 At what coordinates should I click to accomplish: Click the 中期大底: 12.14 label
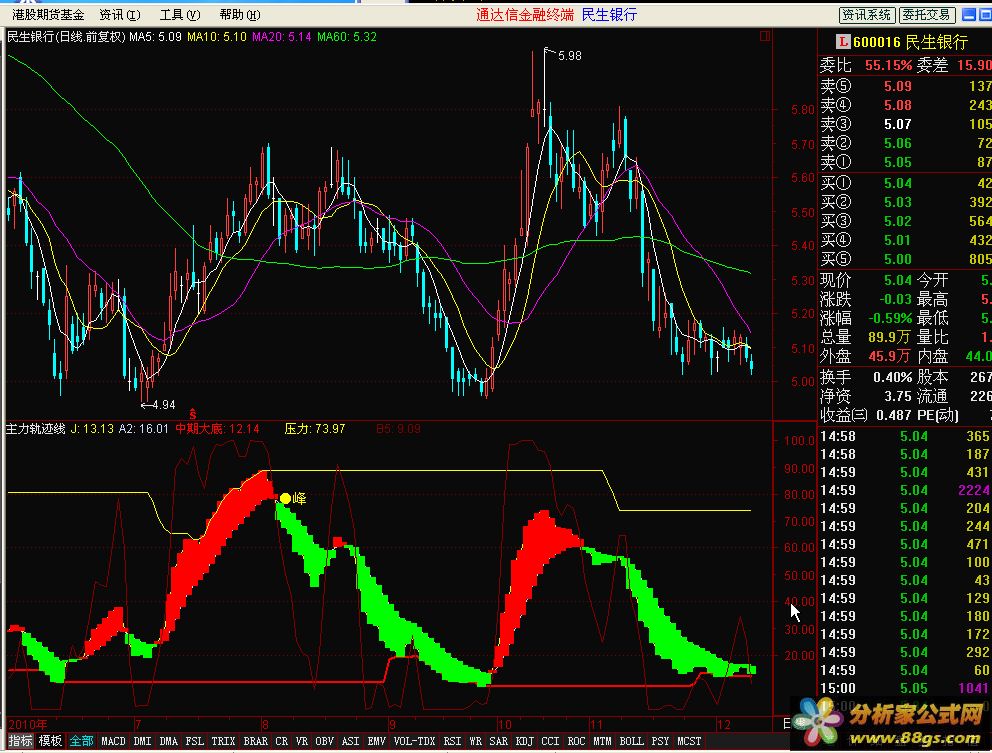tap(217, 428)
